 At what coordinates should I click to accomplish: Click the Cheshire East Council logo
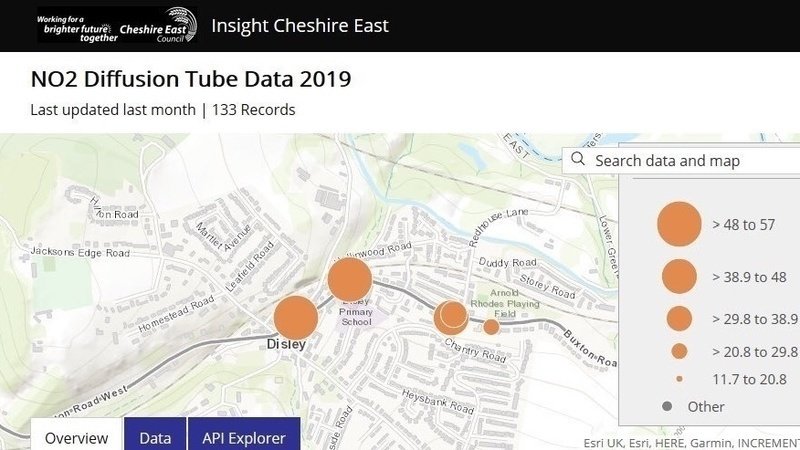[x=117, y=25]
